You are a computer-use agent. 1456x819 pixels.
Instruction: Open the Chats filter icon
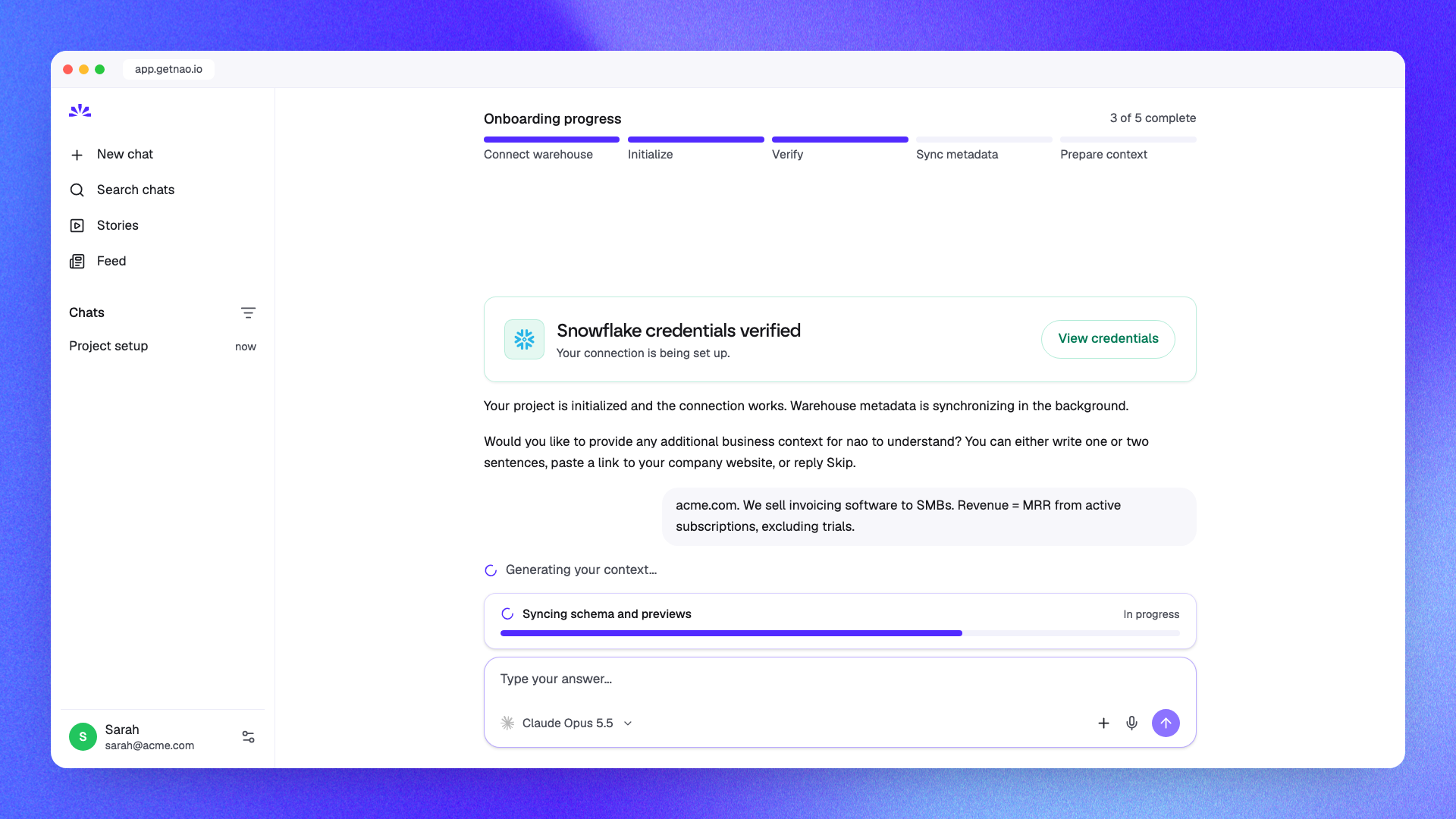tap(248, 312)
